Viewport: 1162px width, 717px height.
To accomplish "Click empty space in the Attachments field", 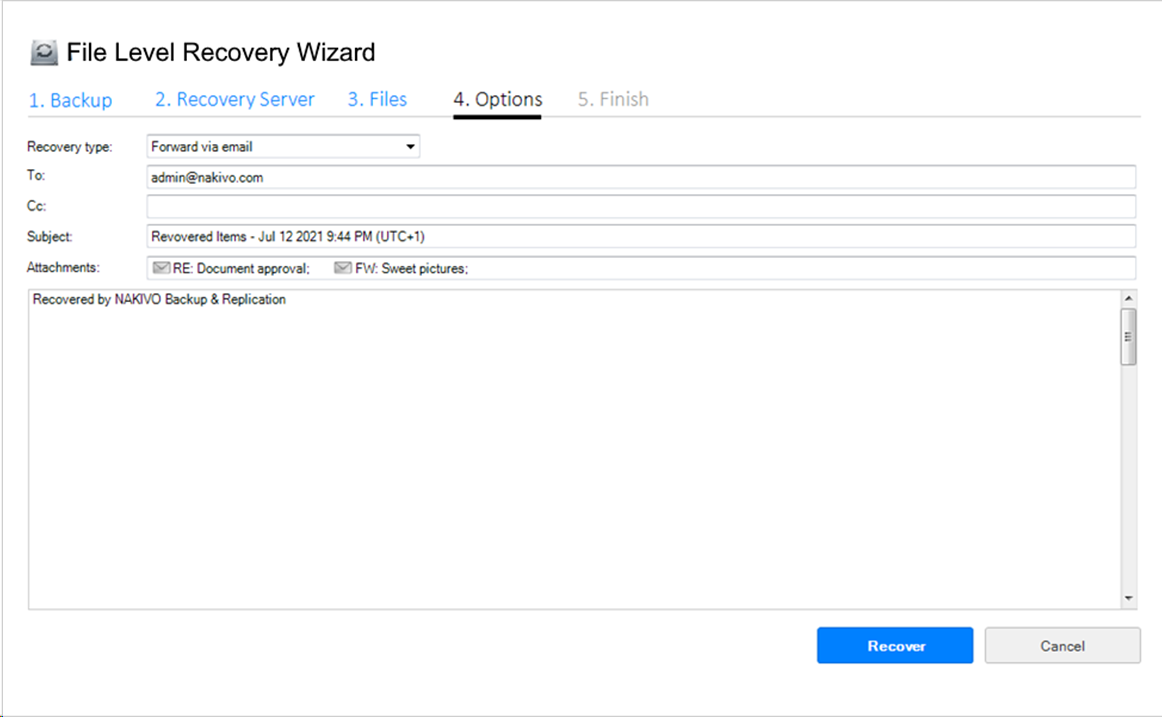I will [x=800, y=268].
